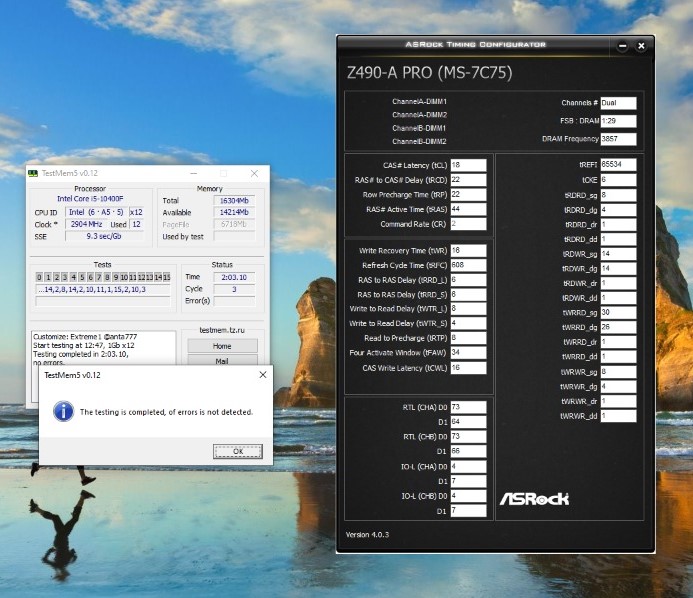Select the tRRD_L value field
Viewport: 693px width, 598px height.
tap(468, 280)
